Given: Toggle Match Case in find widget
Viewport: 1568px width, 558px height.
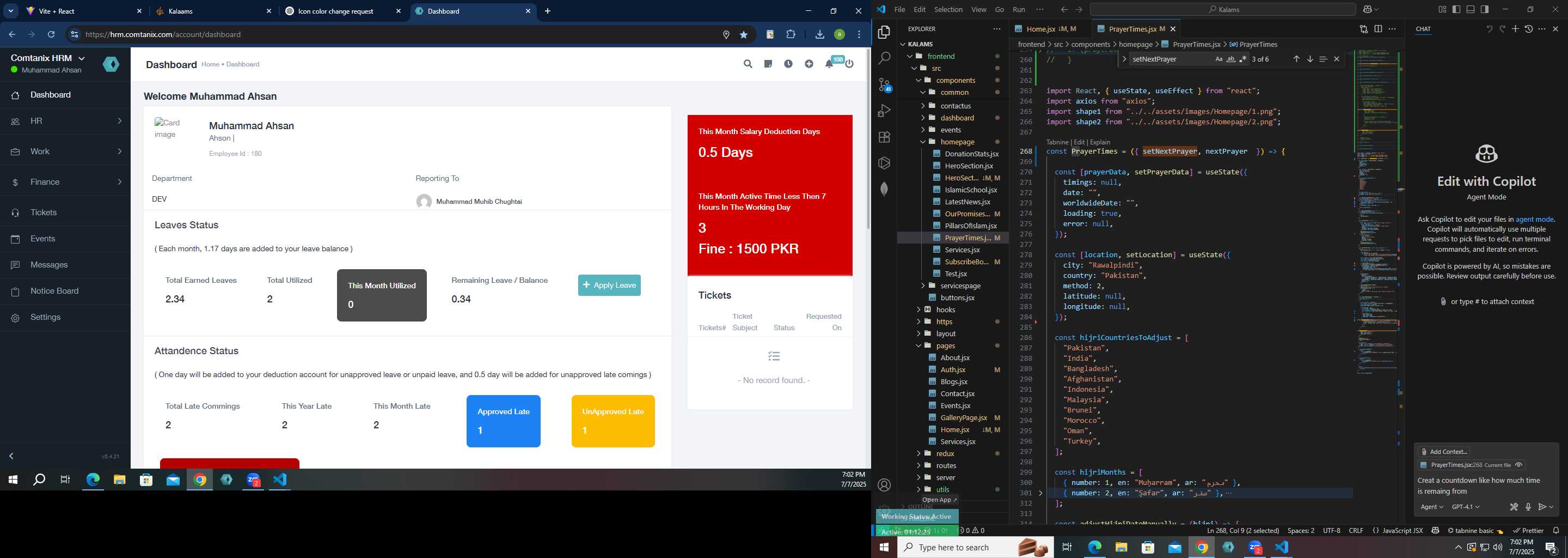Looking at the screenshot, I should pos(1218,59).
